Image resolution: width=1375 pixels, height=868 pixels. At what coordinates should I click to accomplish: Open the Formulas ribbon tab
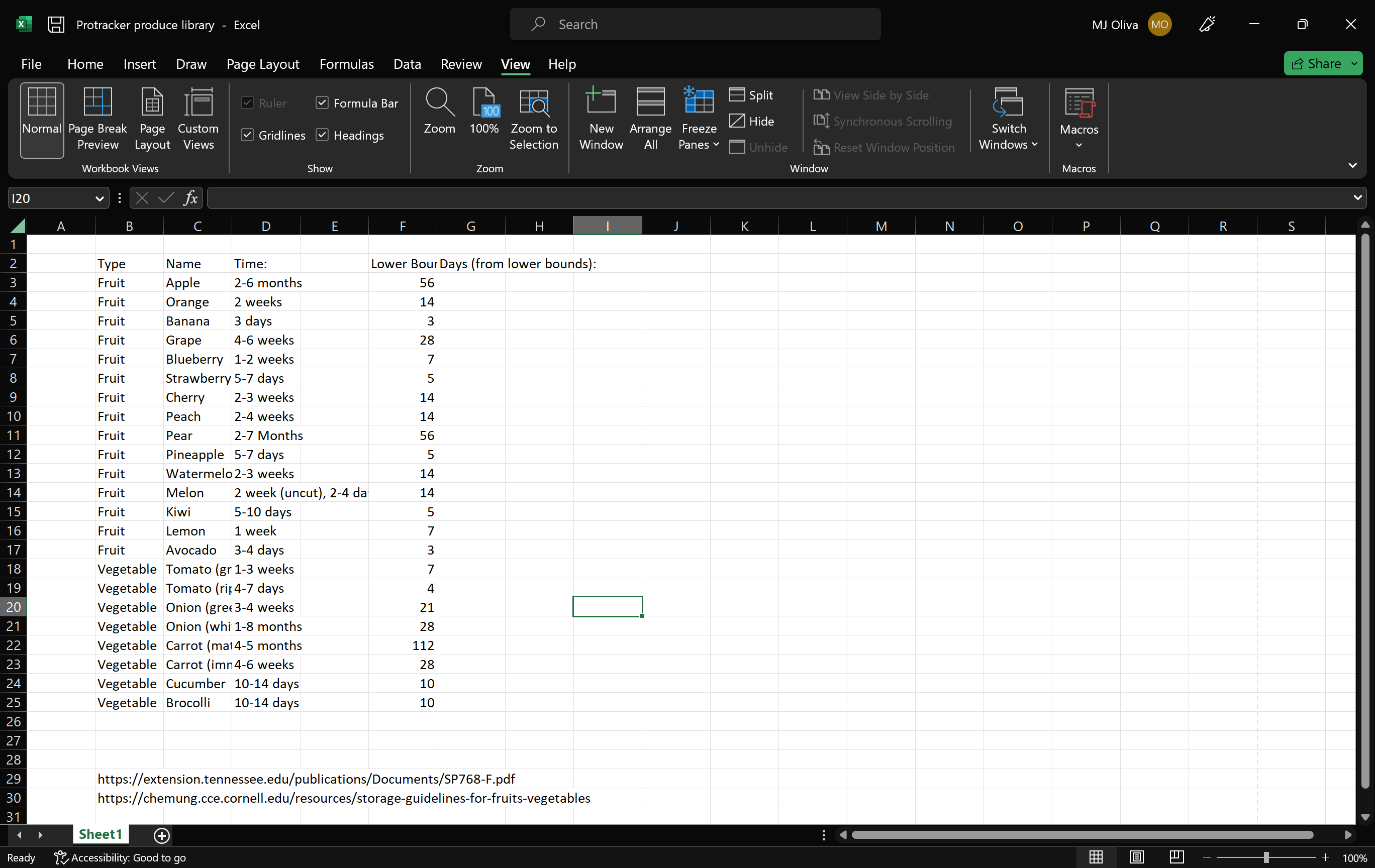click(x=346, y=64)
